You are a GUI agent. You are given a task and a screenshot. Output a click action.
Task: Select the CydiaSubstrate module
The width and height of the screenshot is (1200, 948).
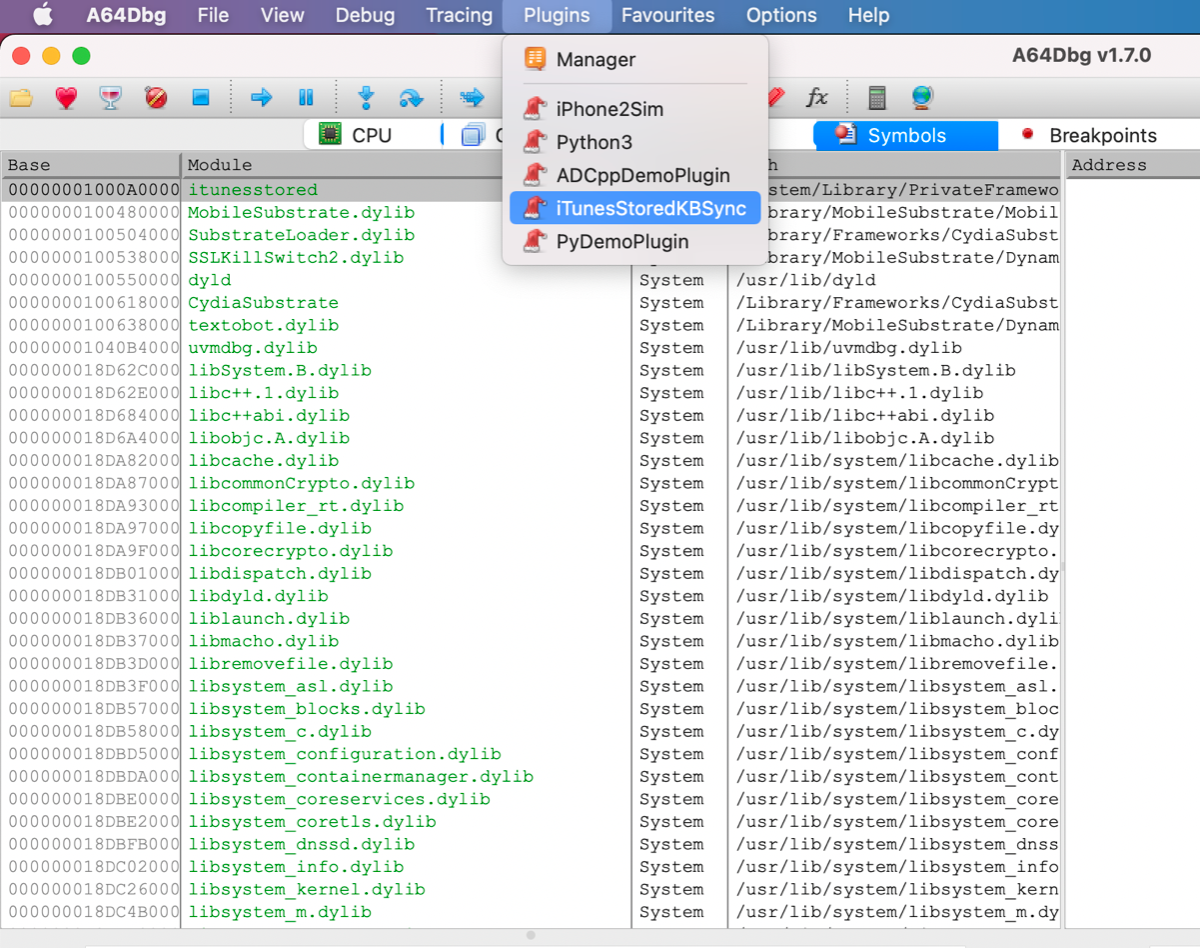pyautogui.click(x=263, y=302)
